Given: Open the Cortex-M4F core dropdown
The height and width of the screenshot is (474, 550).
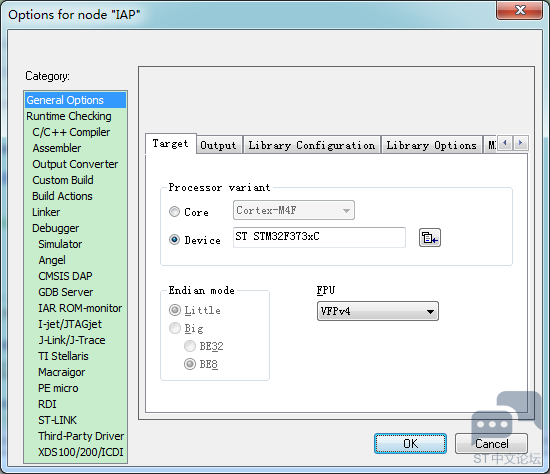Looking at the screenshot, I should (294, 210).
